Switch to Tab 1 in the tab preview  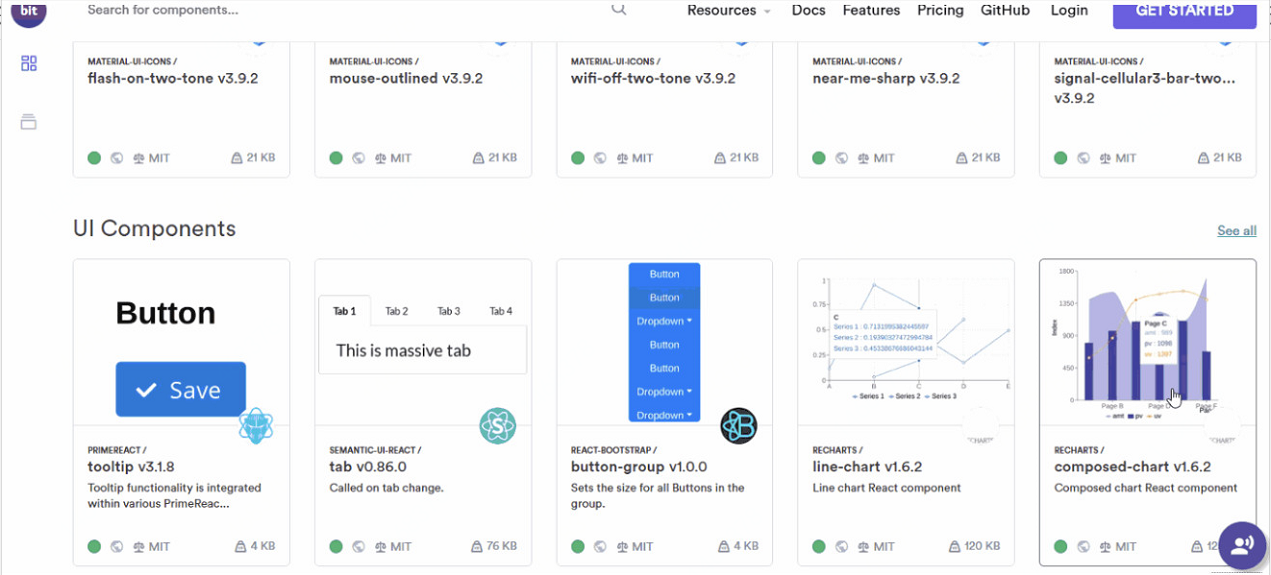tap(345, 311)
